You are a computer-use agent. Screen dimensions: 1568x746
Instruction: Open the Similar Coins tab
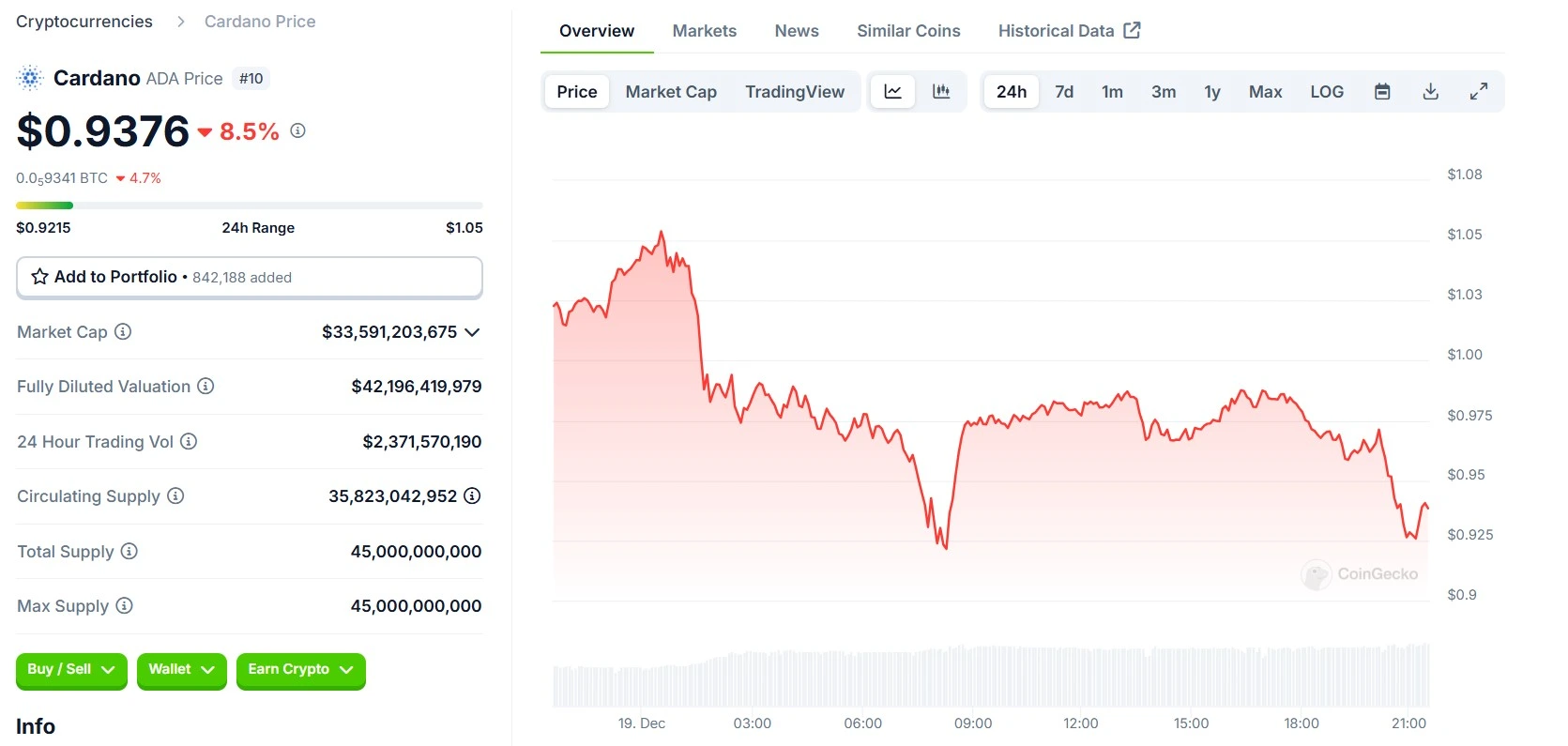point(908,31)
